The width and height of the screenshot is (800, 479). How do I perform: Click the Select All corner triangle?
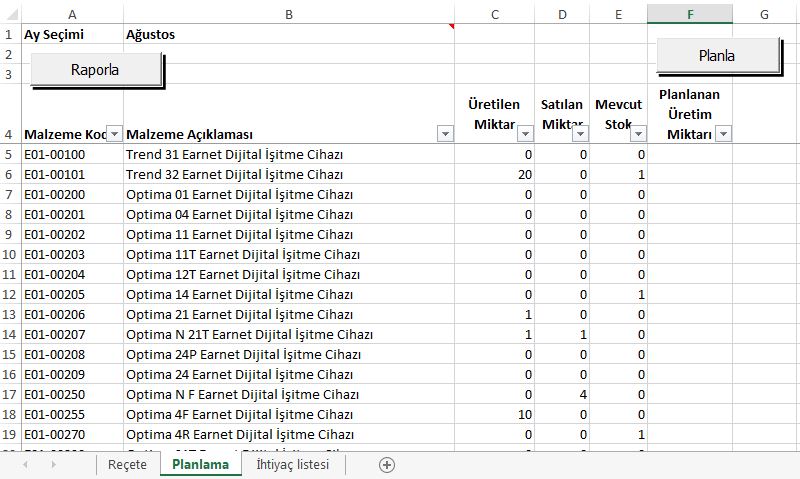tap(9, 14)
